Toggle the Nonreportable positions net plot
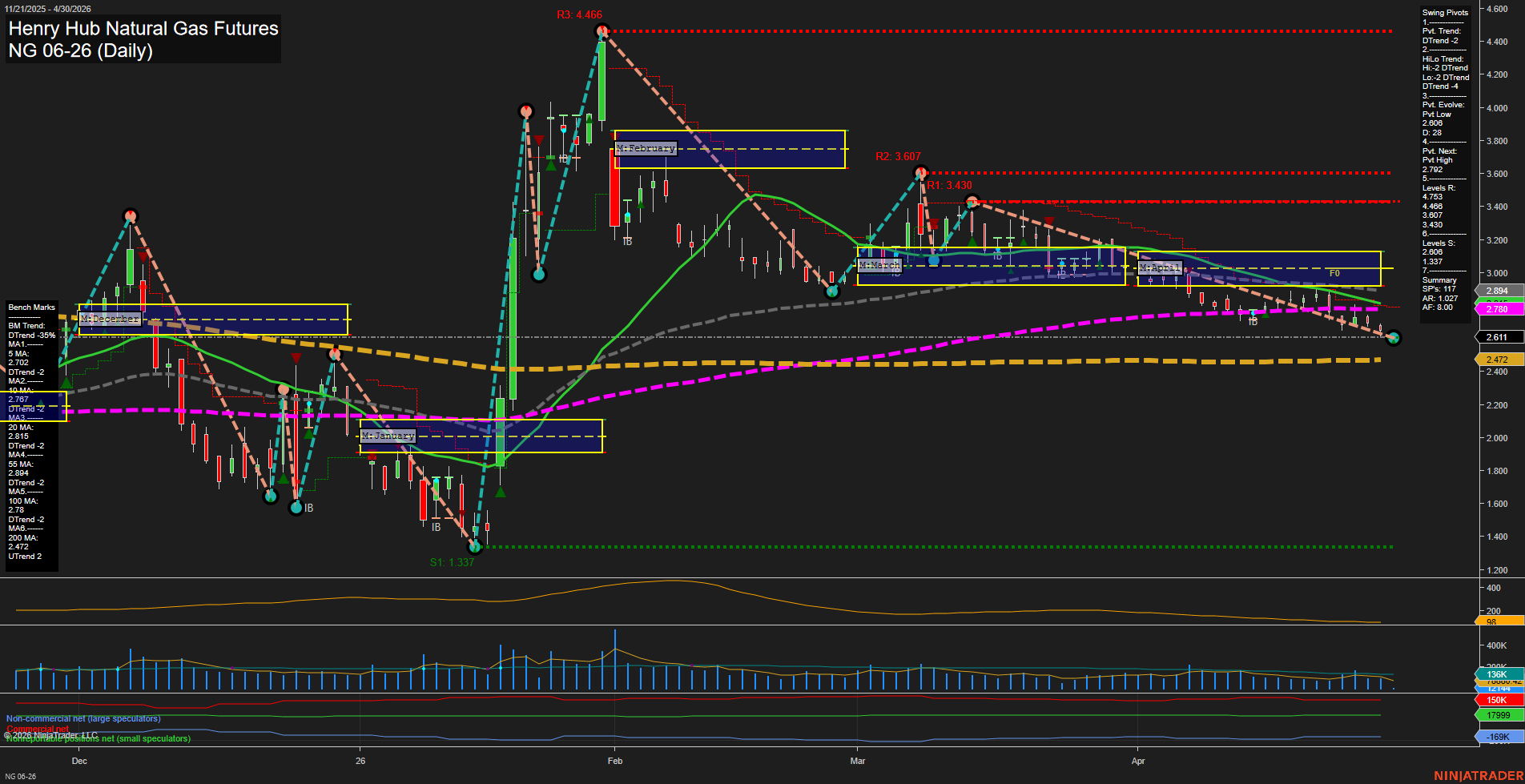 point(98,739)
